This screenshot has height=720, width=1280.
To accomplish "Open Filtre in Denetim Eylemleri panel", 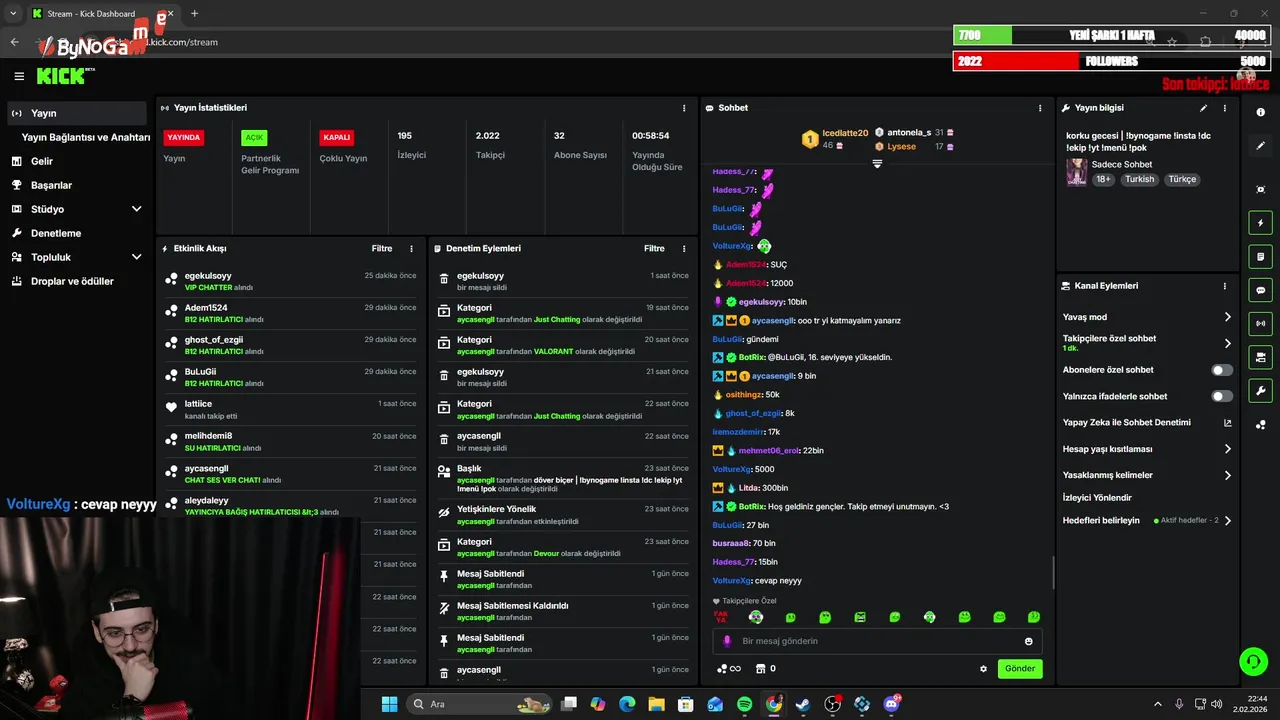I will pos(654,248).
